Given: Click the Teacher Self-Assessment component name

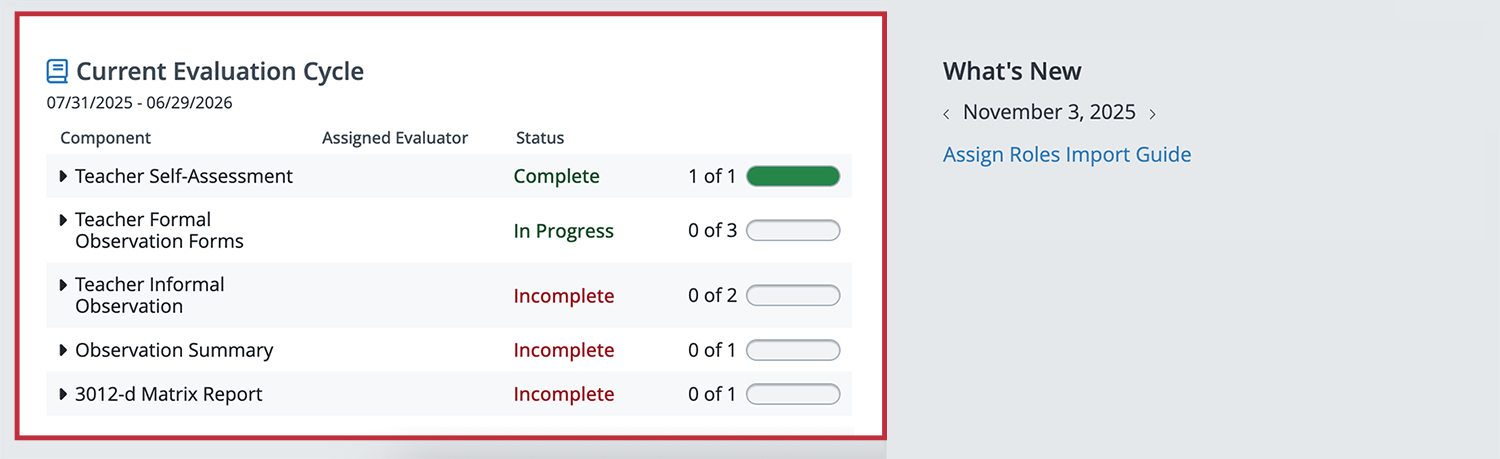Looking at the screenshot, I should coord(184,177).
